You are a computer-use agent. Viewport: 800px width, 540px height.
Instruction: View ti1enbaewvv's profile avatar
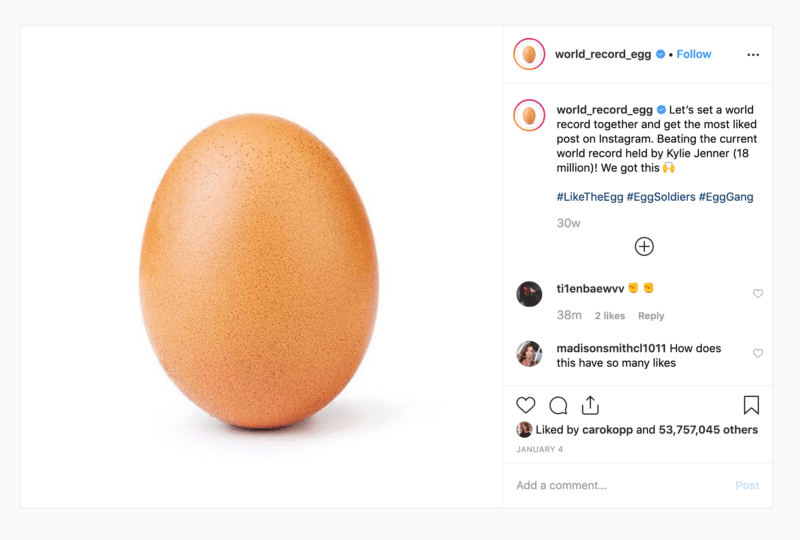(x=529, y=294)
